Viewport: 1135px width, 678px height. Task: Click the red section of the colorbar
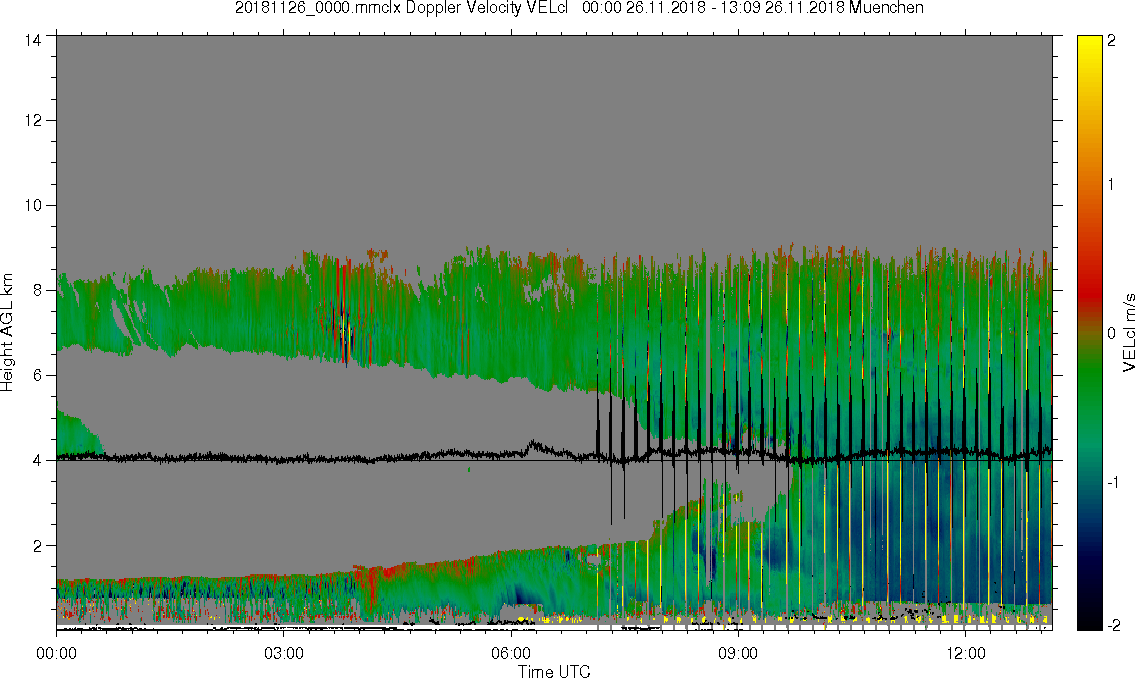(1089, 289)
